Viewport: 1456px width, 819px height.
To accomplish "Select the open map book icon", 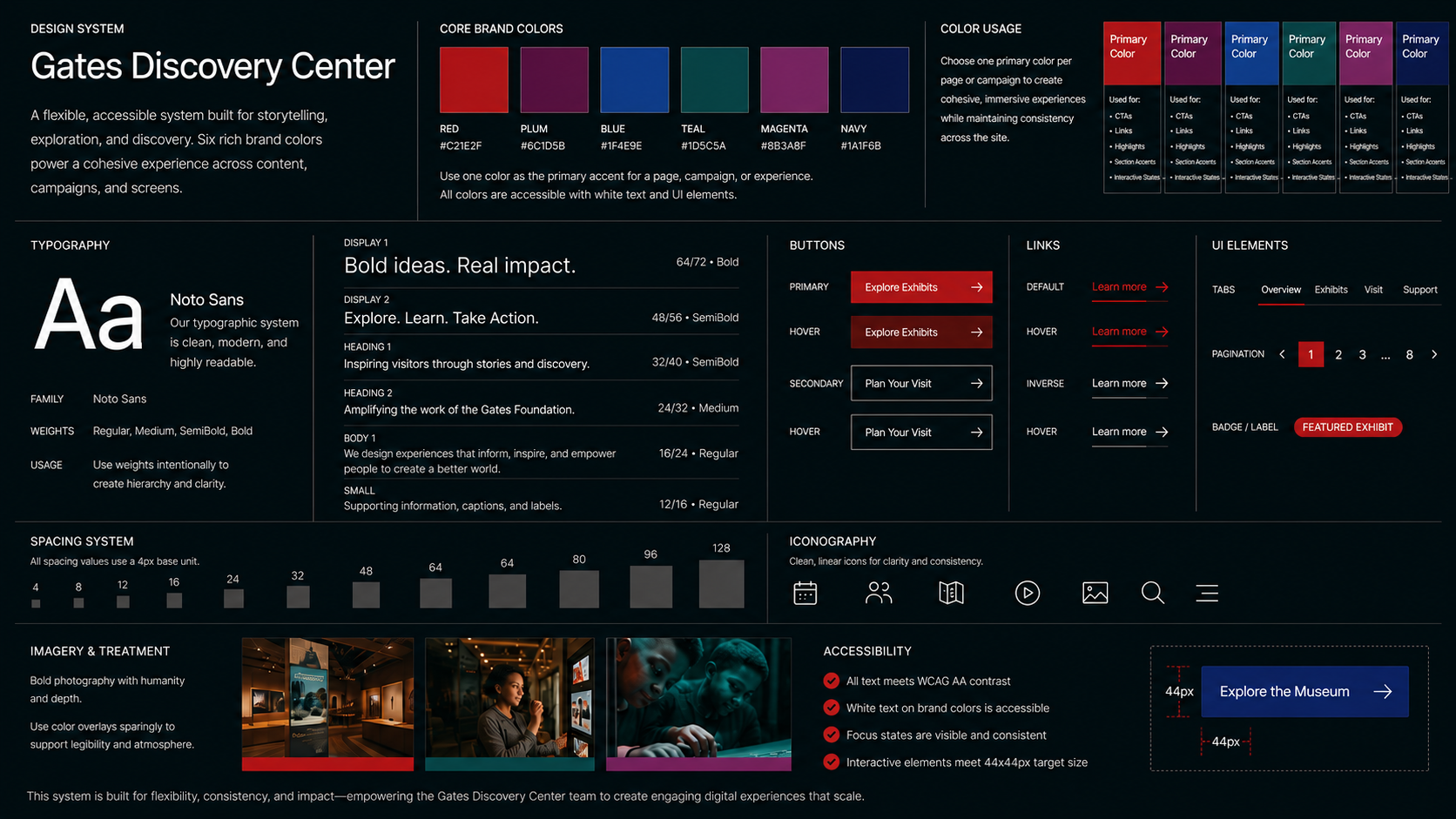I will click(951, 593).
